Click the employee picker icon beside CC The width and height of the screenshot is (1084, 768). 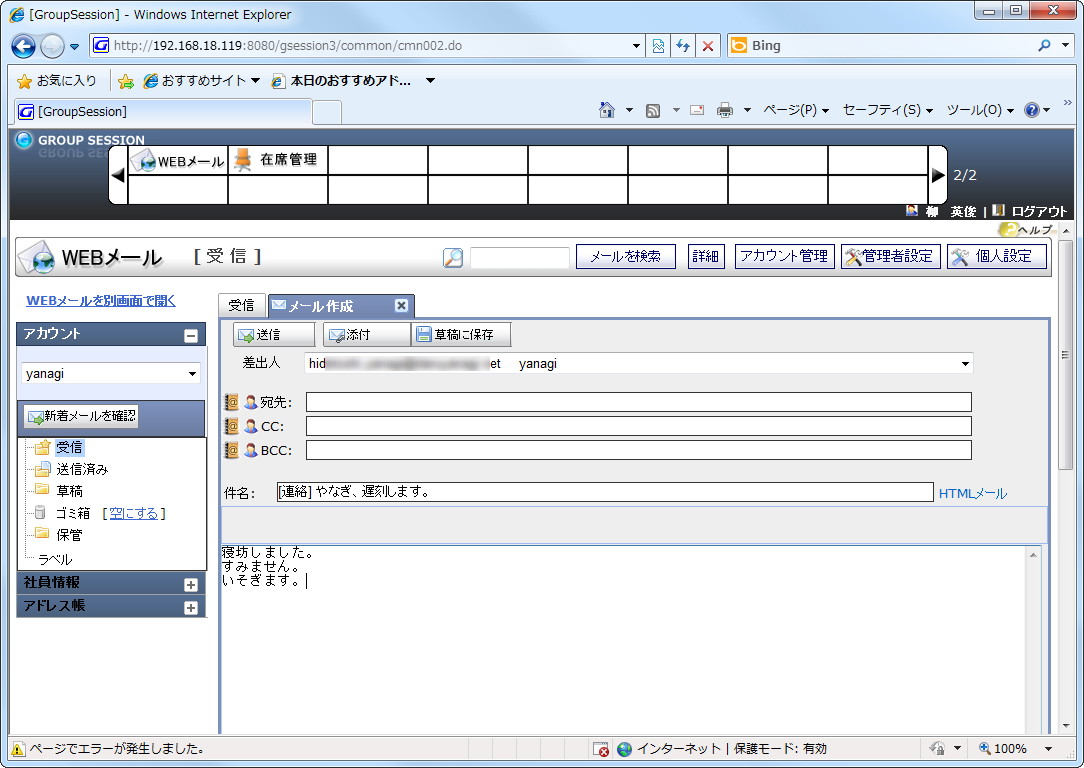[252, 426]
